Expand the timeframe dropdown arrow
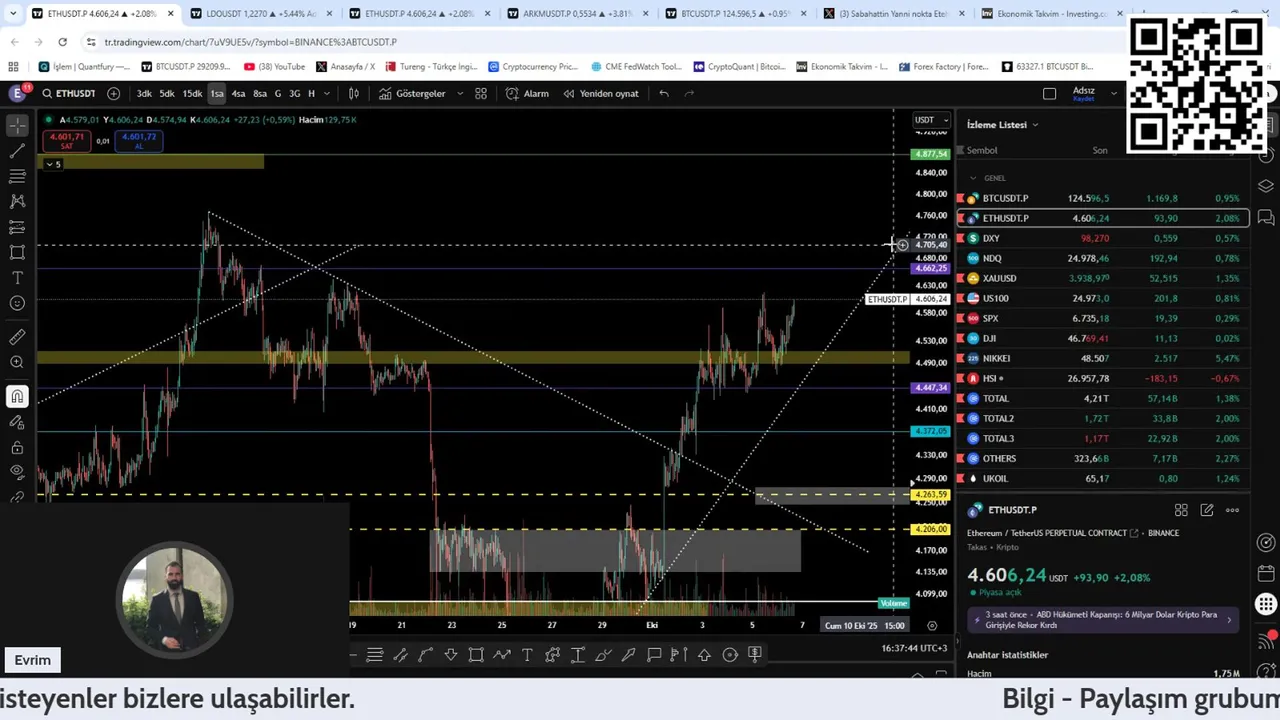This screenshot has width=1280, height=720. (x=327, y=93)
